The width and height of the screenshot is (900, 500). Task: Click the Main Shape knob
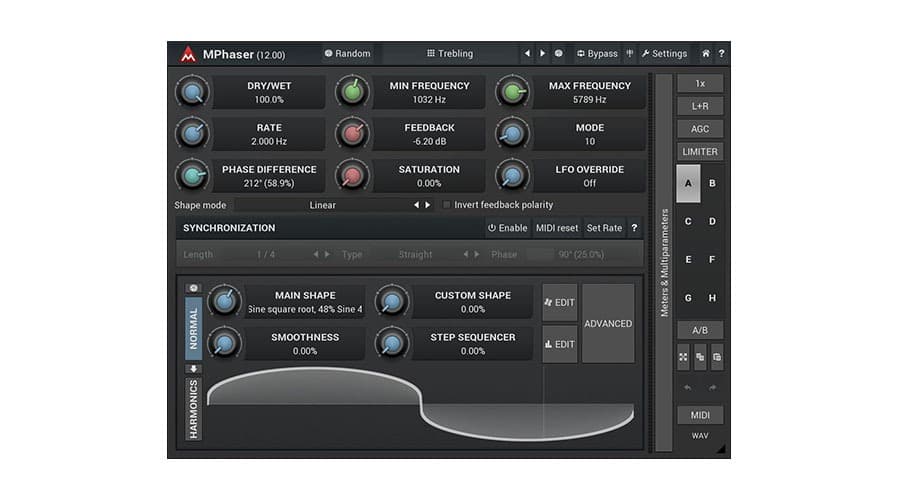(224, 301)
